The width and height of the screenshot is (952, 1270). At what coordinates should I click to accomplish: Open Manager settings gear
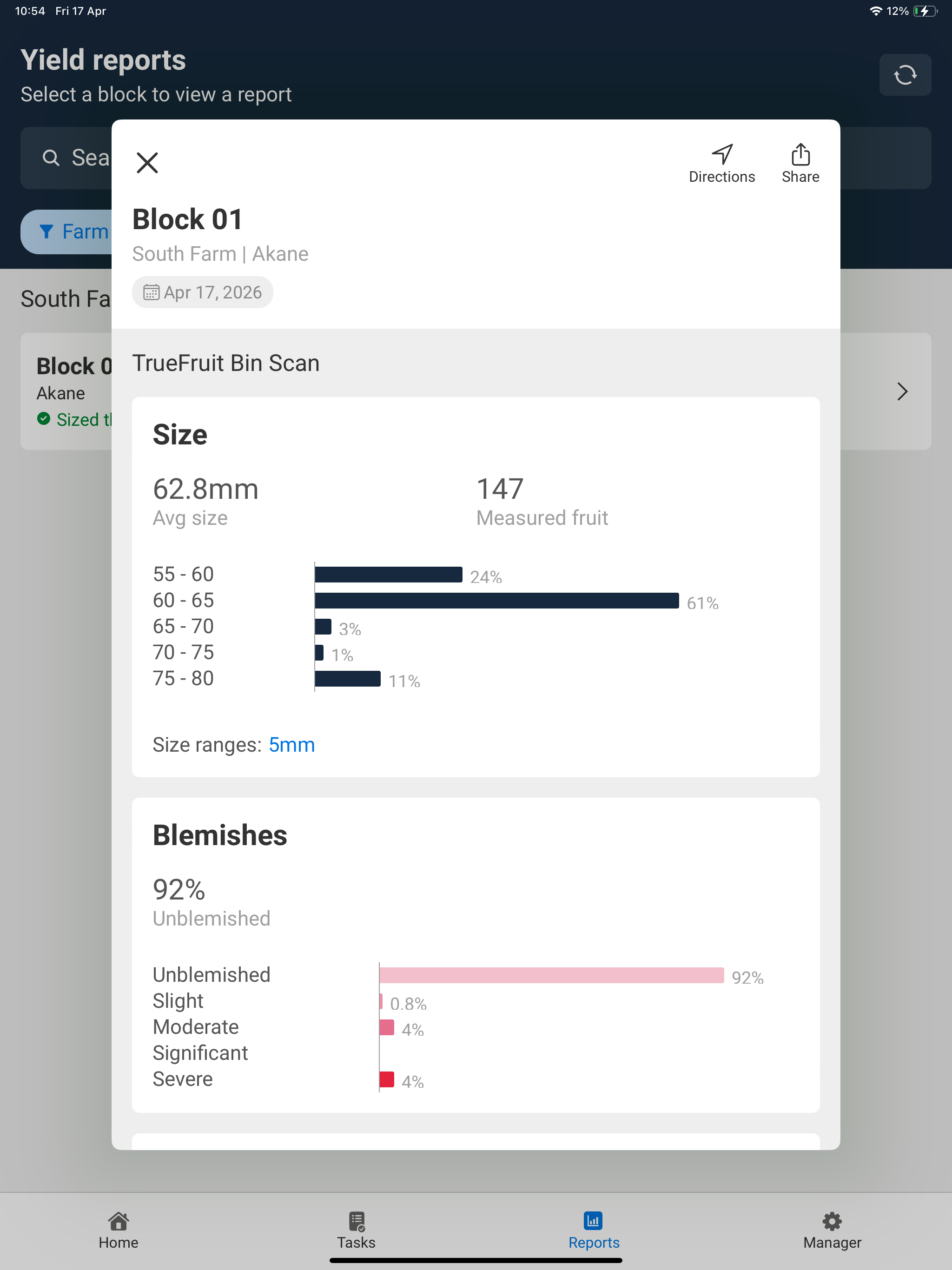click(x=832, y=1221)
